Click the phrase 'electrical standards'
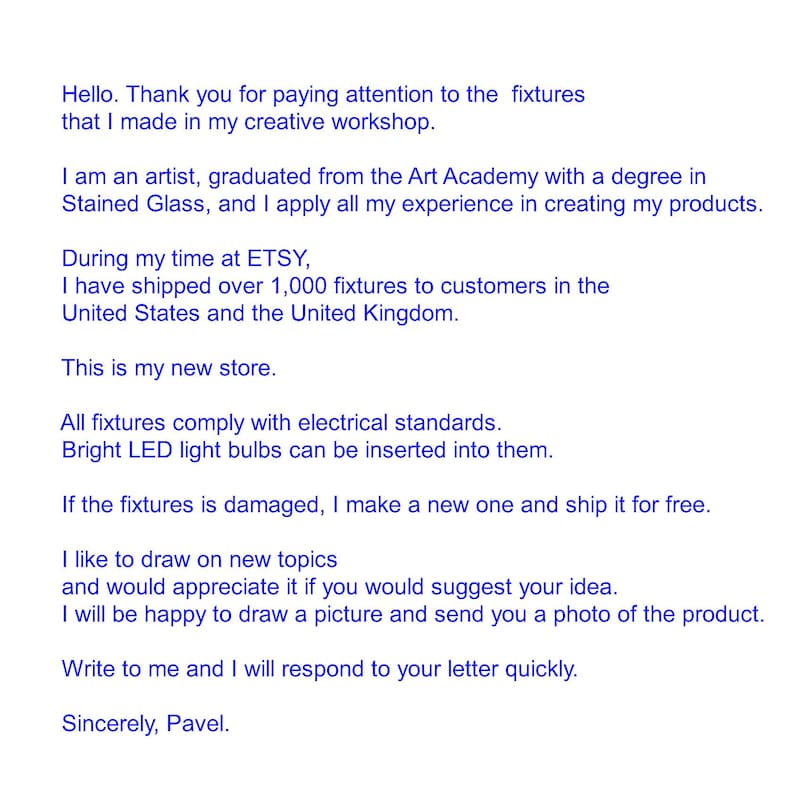 (x=398, y=423)
